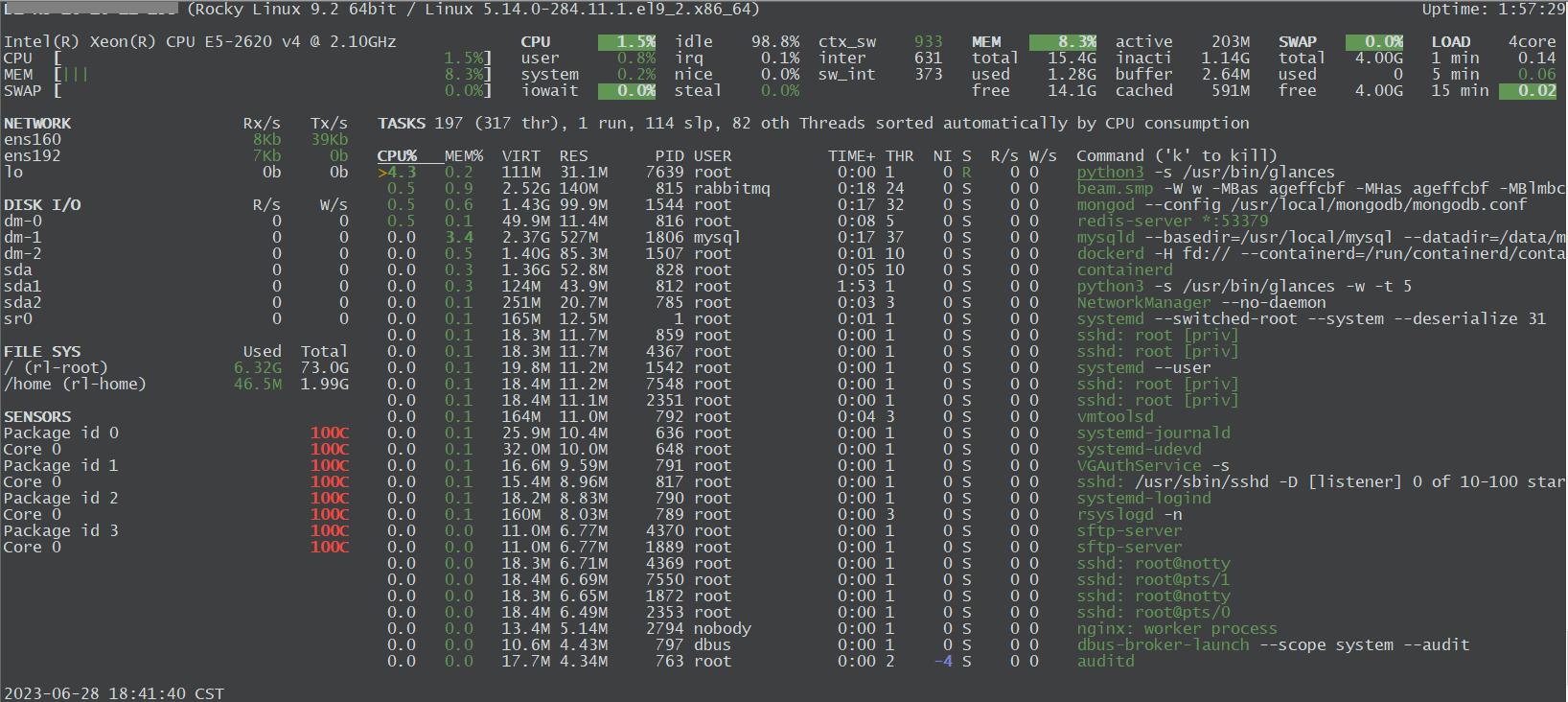This screenshot has height=702, width=1568.
Task: Click the TIME+ column header
Action: tap(852, 155)
